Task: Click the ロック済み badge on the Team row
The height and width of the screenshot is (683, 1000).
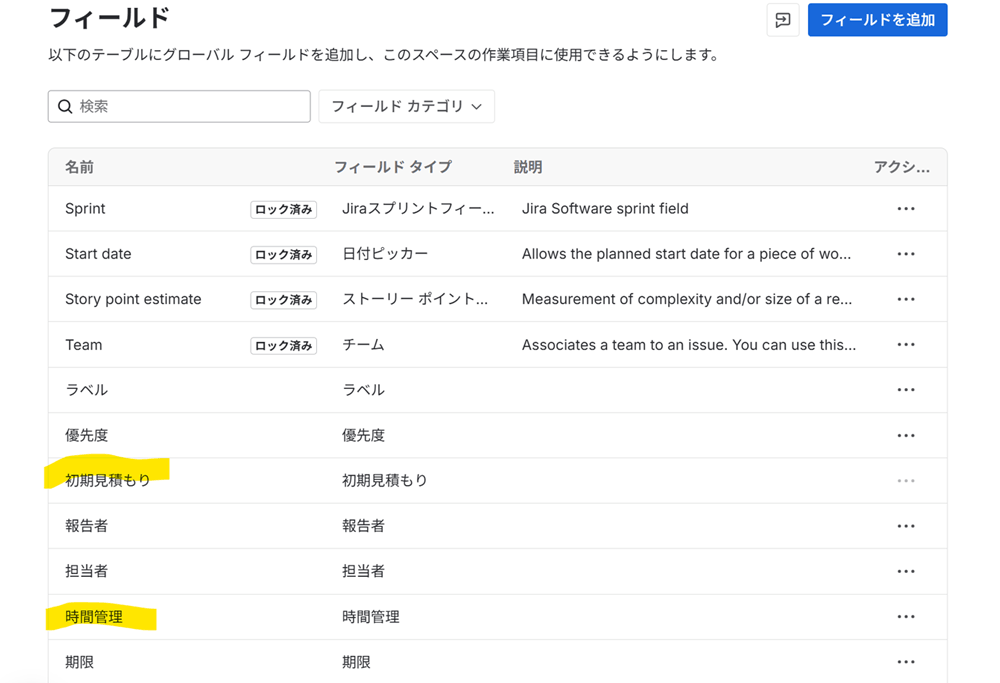Action: click(x=283, y=344)
